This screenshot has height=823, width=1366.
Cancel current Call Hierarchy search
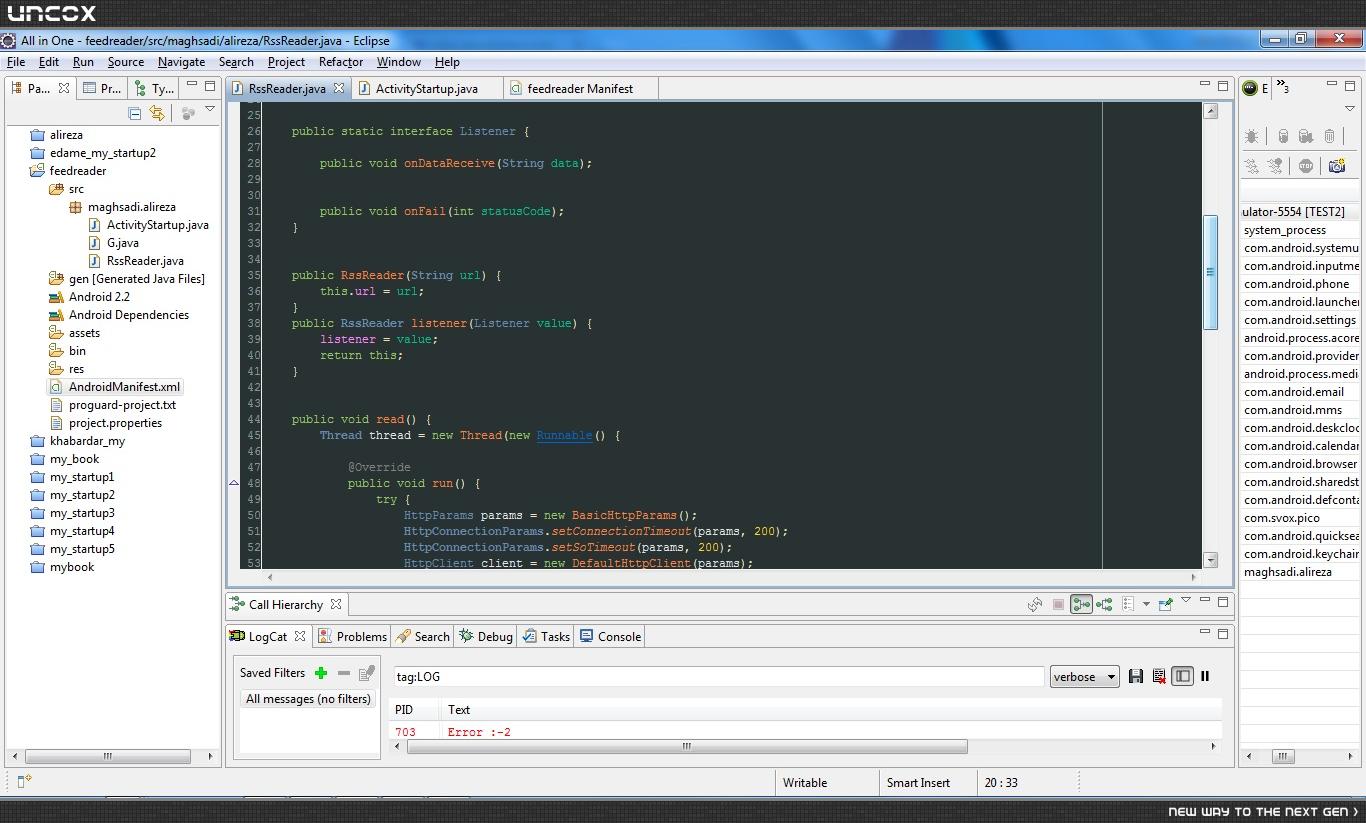[x=1058, y=604]
